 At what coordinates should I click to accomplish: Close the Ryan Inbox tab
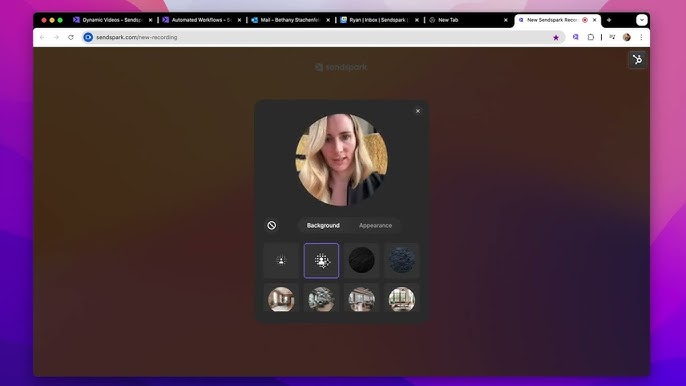[417, 20]
